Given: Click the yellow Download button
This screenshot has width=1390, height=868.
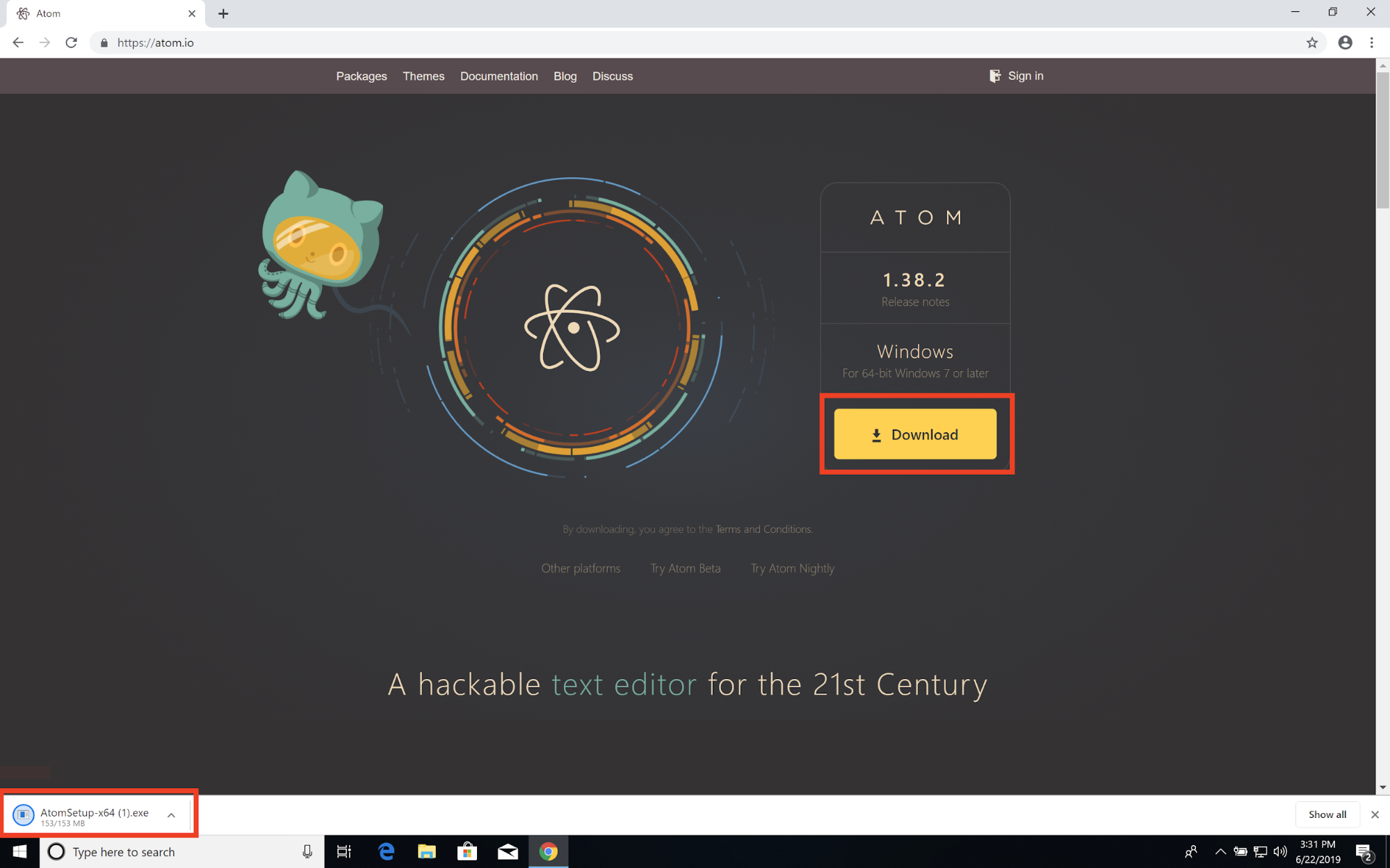Looking at the screenshot, I should pyautogui.click(x=914, y=434).
